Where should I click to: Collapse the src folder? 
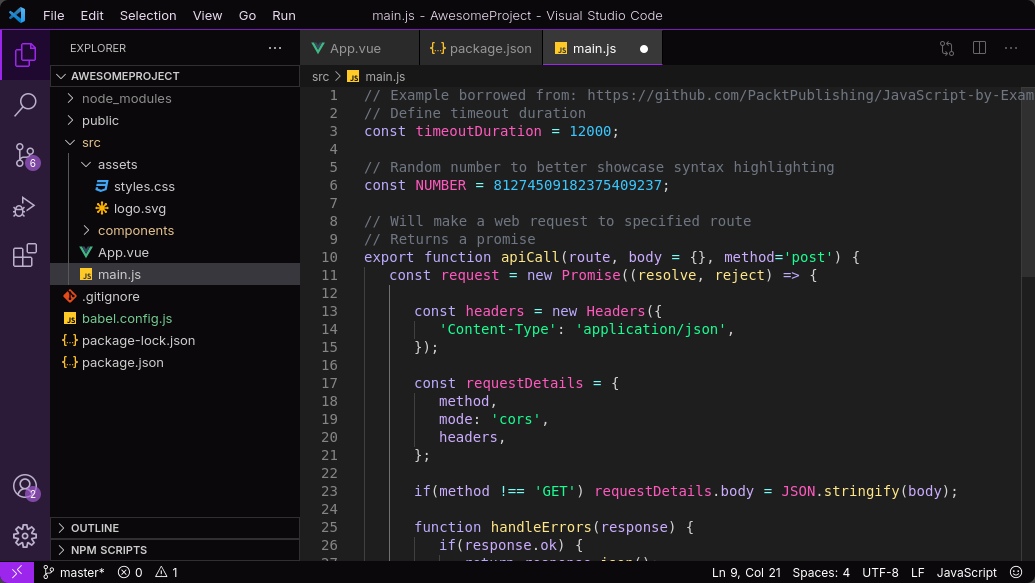coord(175,143)
